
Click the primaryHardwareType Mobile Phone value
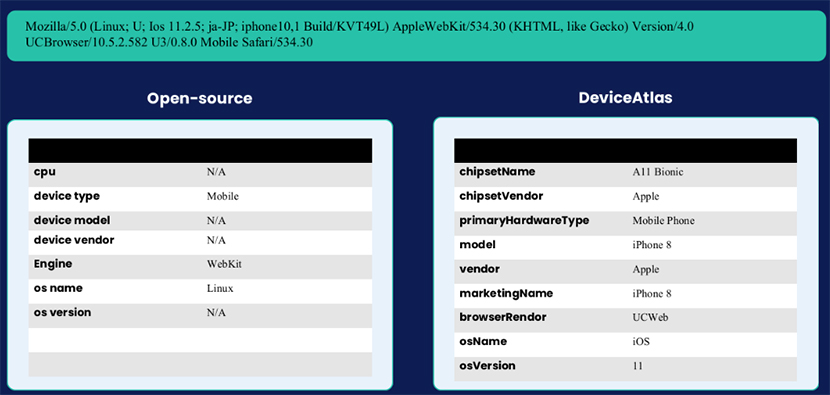663,221
